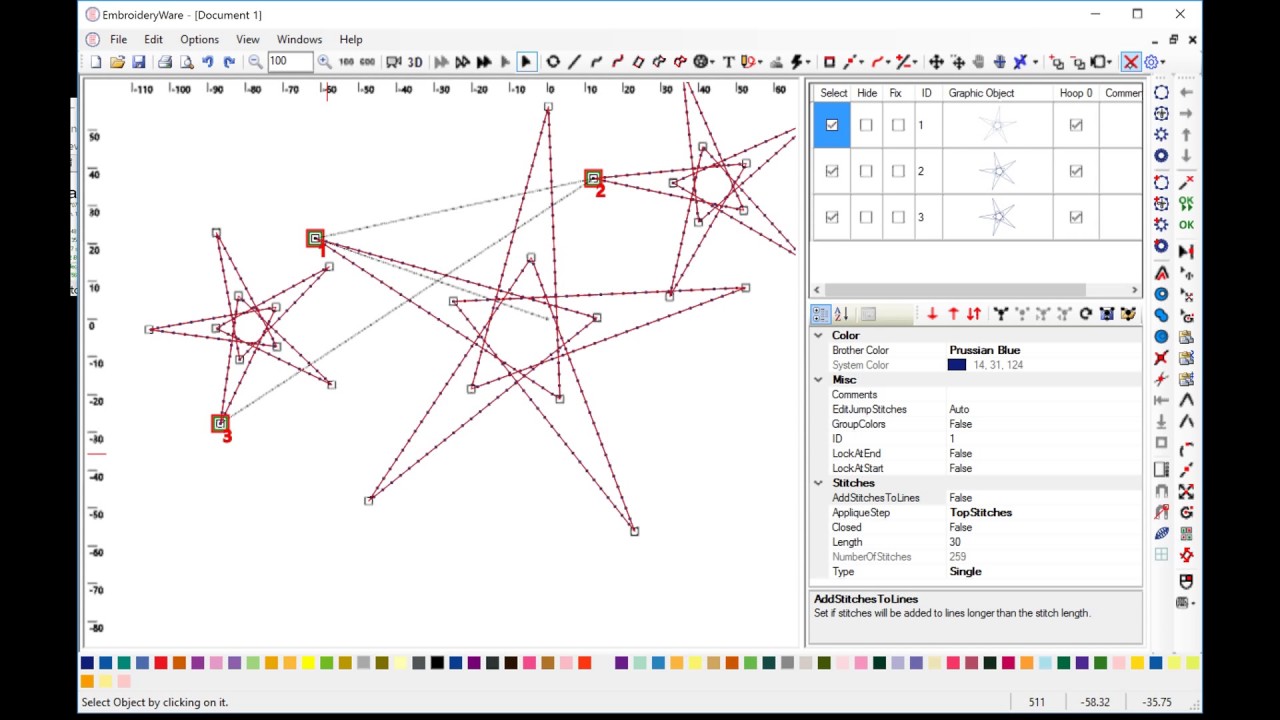Open the Windows menu
The image size is (1280, 720).
pyautogui.click(x=299, y=39)
